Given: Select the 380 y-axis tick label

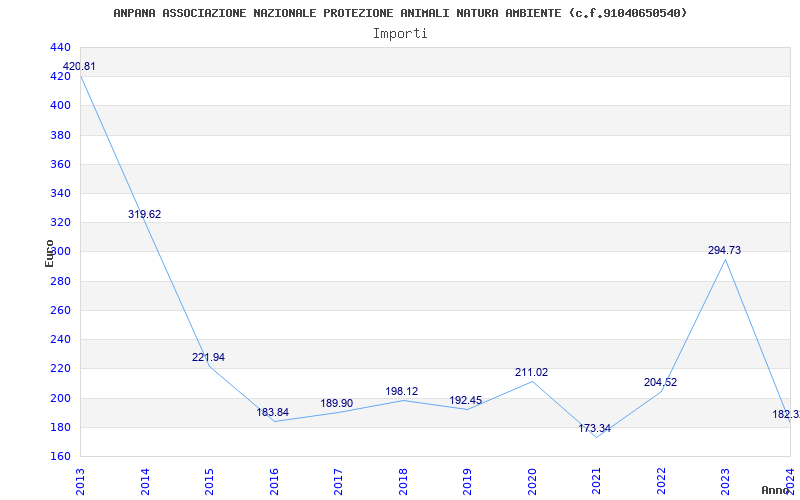Looking at the screenshot, I should tap(60, 135).
